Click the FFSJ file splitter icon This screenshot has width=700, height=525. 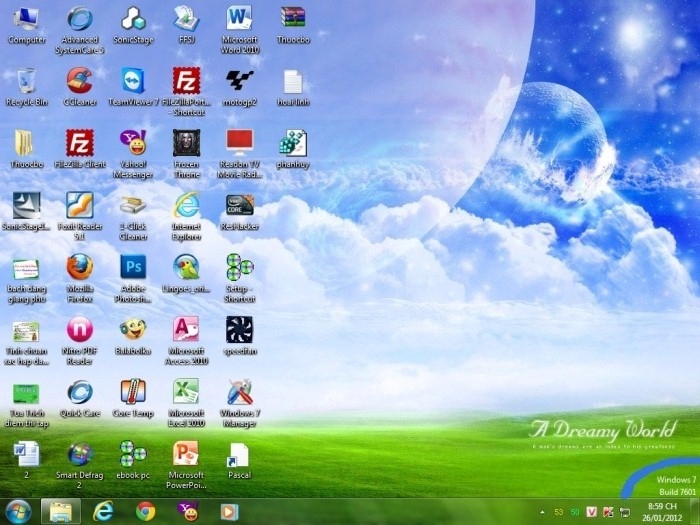(x=186, y=26)
